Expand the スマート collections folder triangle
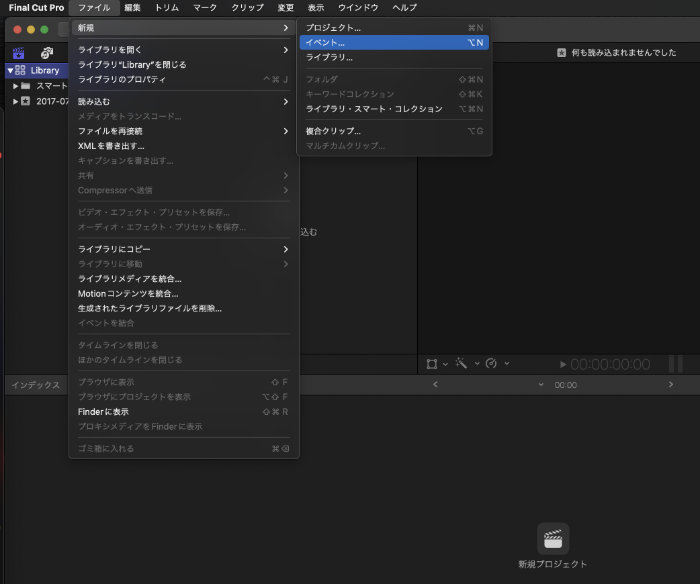 [x=15, y=86]
